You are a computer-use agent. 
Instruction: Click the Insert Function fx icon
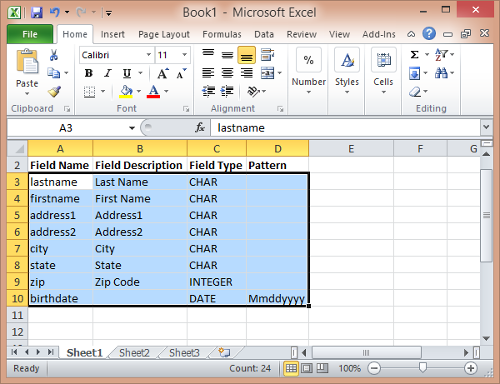200,128
